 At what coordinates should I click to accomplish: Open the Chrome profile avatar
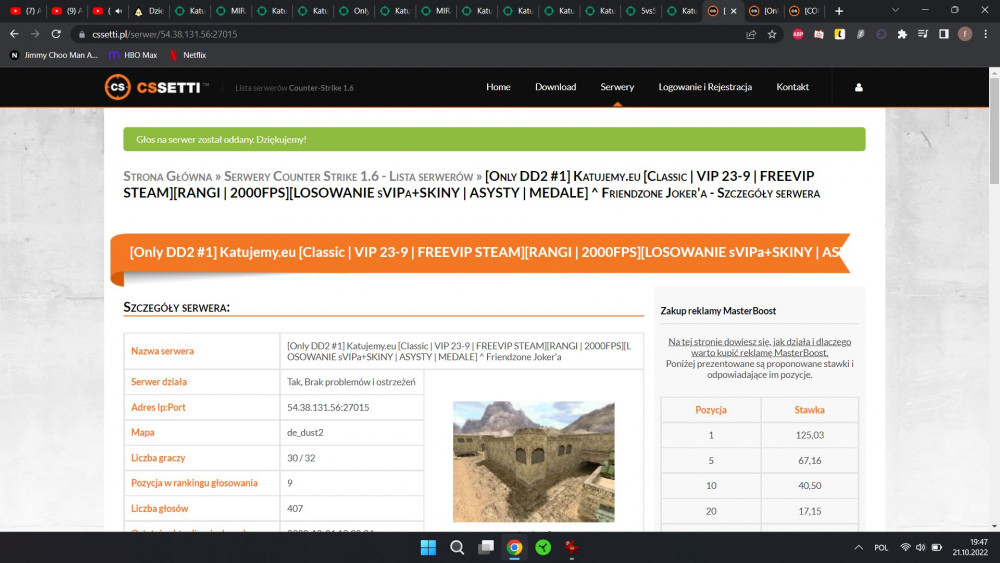(965, 34)
